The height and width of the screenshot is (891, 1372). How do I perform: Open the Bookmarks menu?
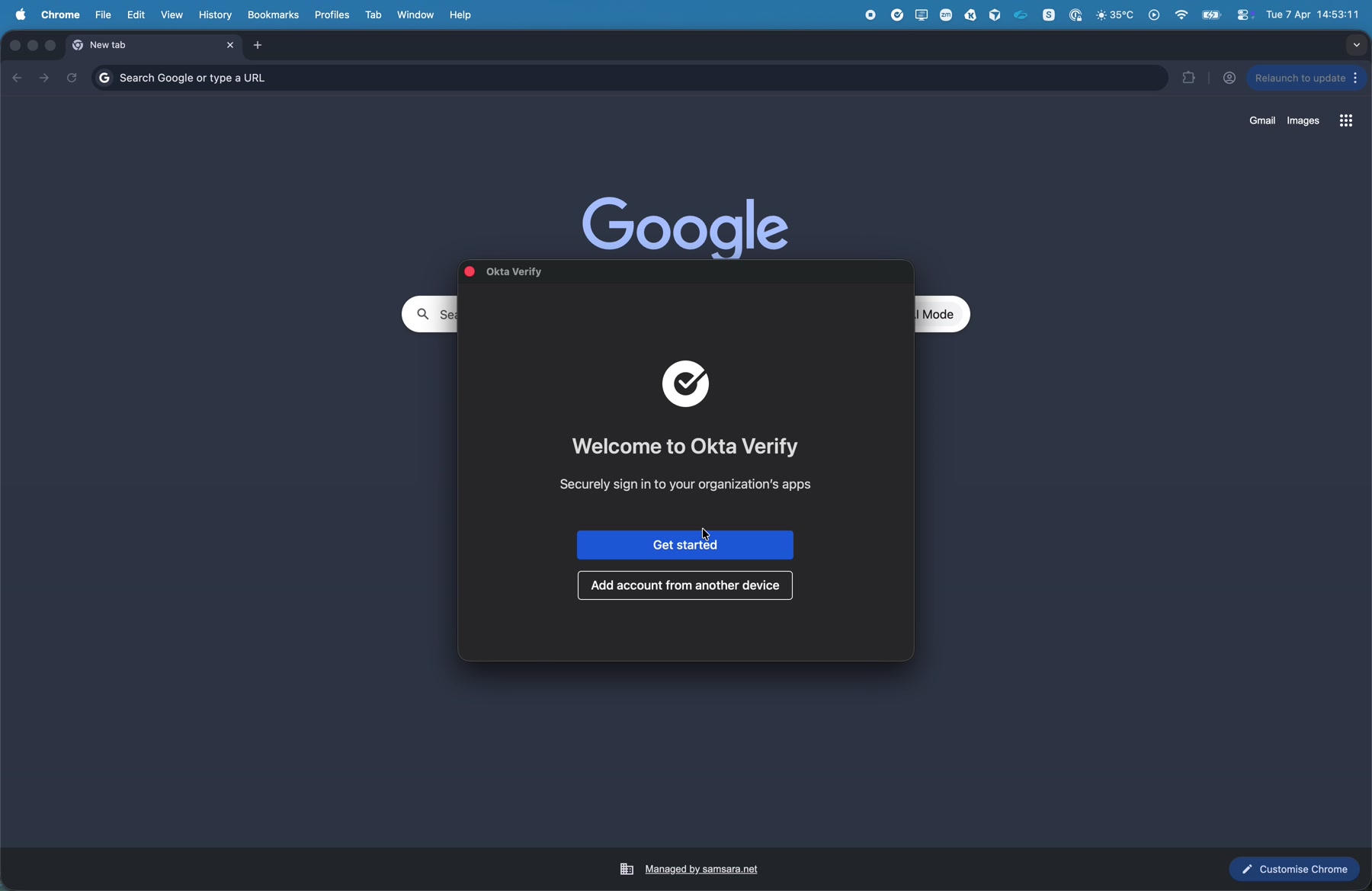click(273, 14)
